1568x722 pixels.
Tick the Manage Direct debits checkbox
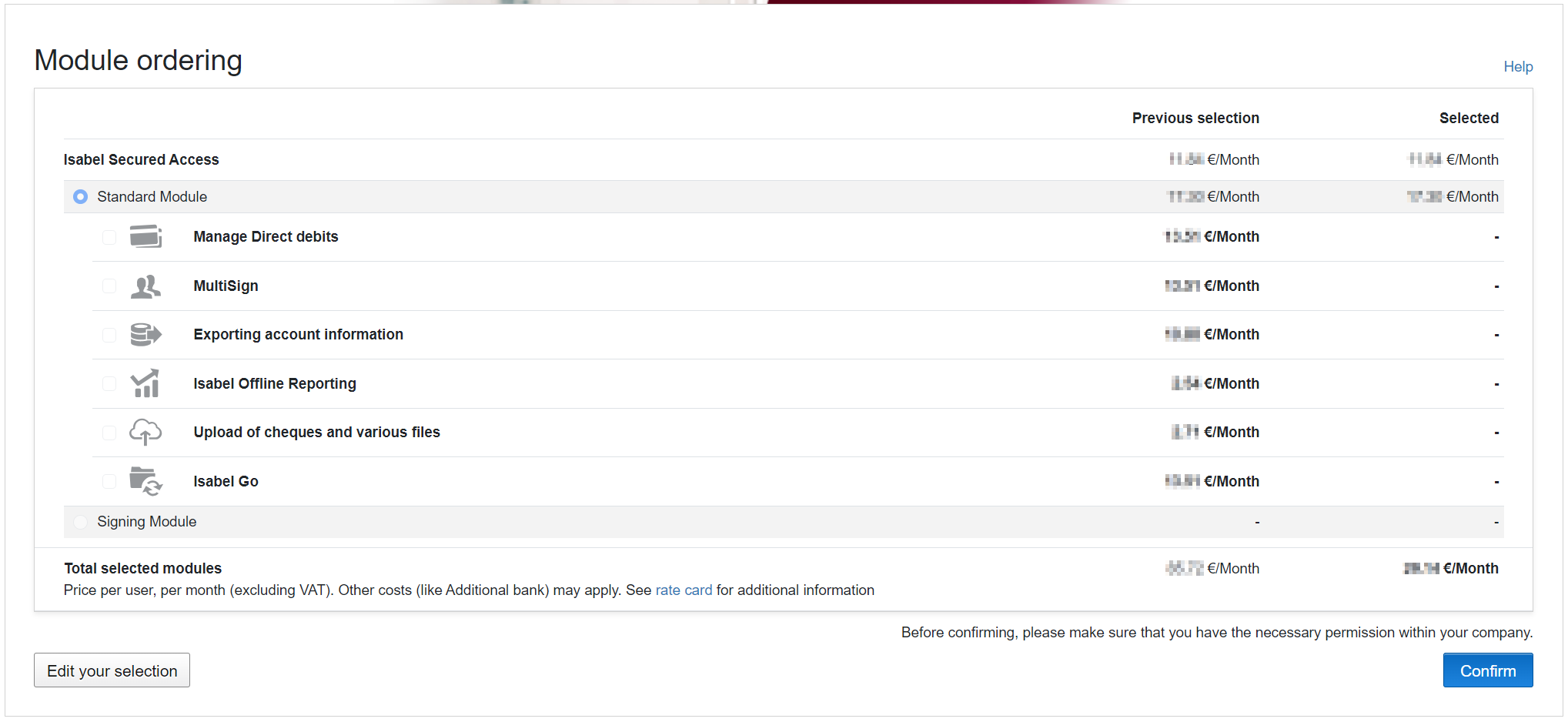(109, 237)
